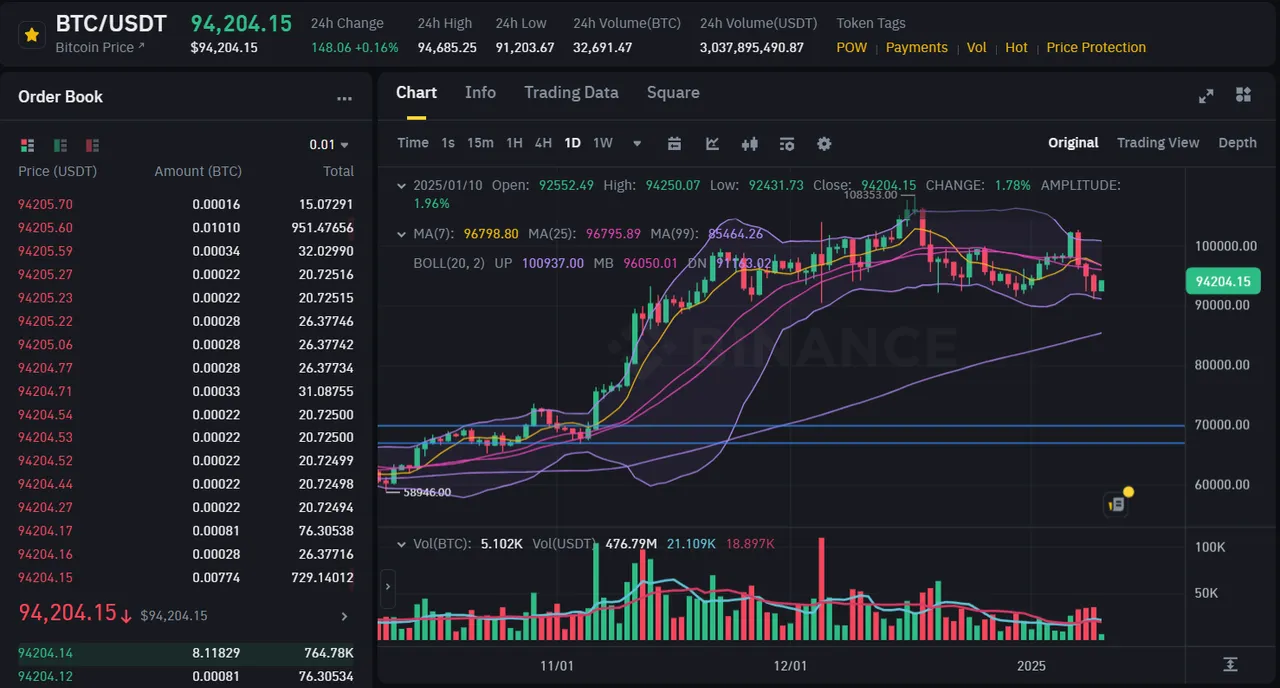Select the 1W chart interval

point(603,143)
